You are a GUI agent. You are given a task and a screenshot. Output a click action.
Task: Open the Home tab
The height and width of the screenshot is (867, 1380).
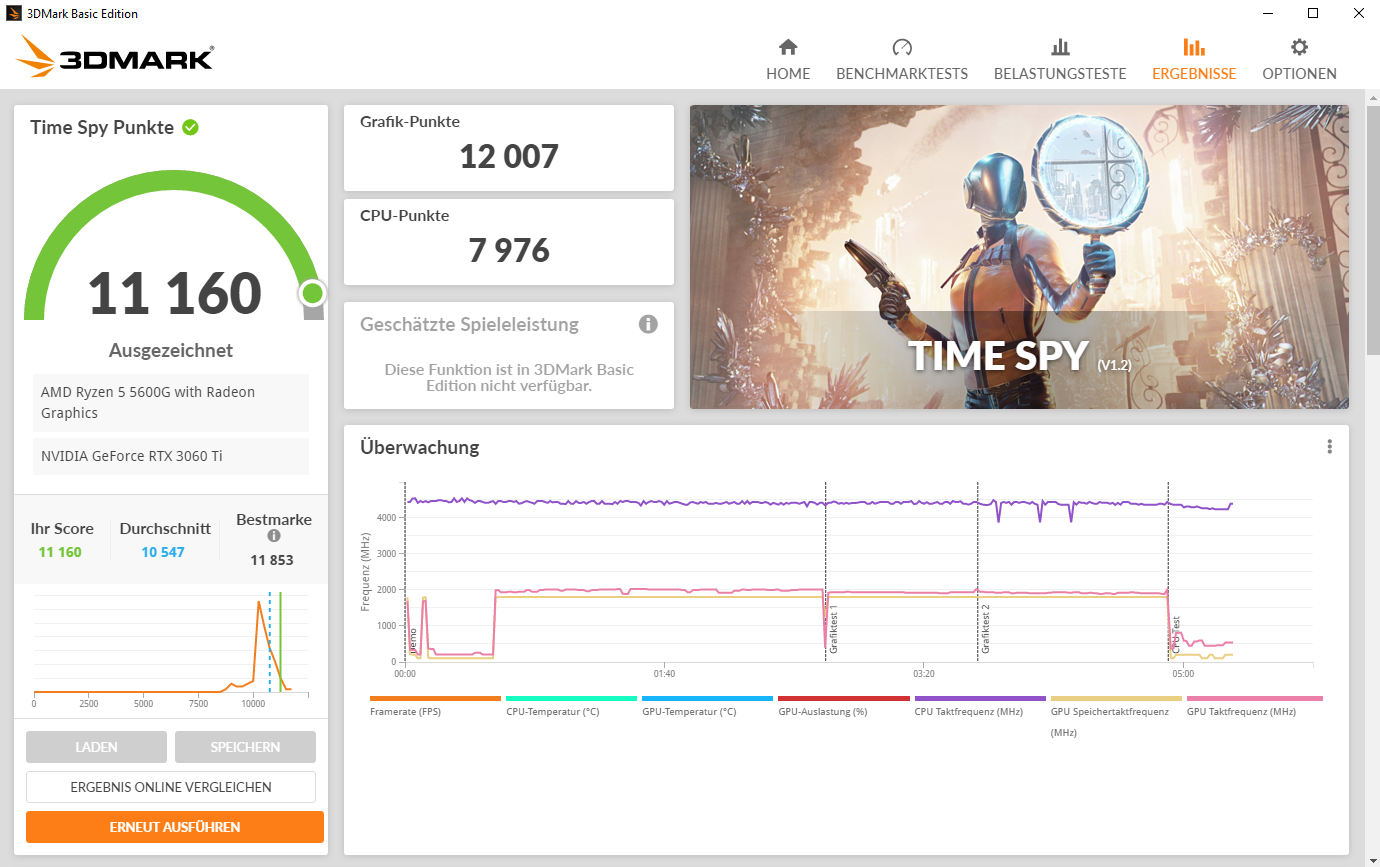pos(788,60)
